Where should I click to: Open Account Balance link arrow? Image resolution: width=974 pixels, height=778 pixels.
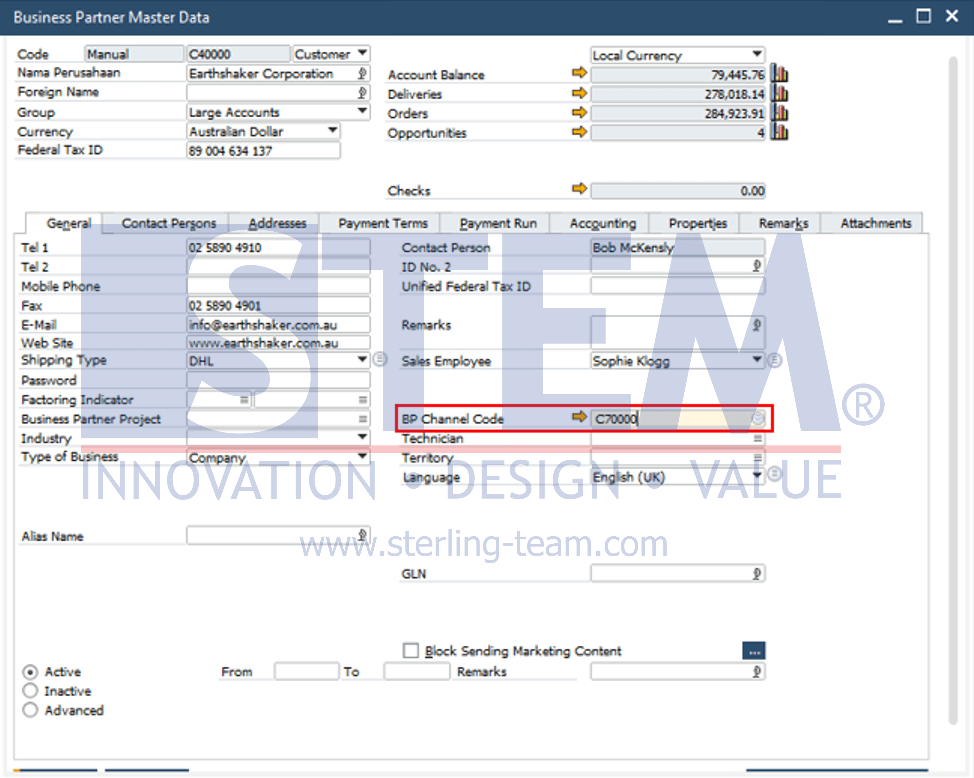click(x=579, y=73)
